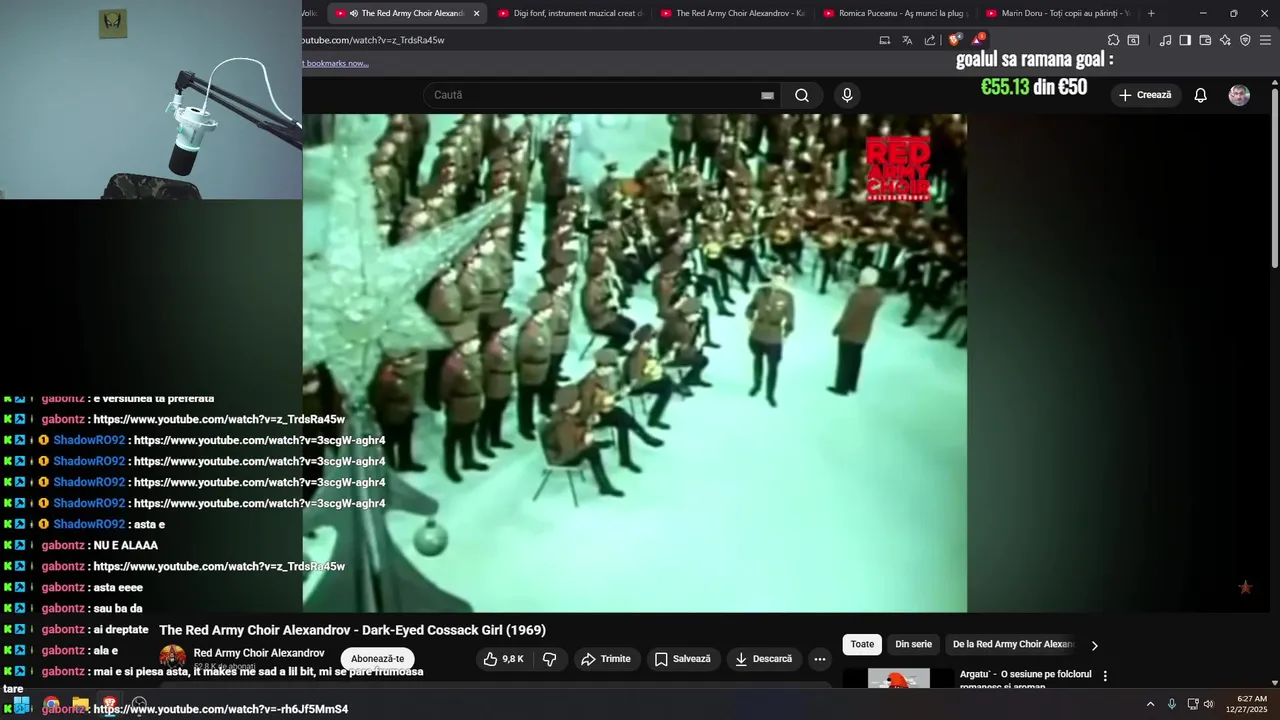Viewport: 1280px width, 720px height.
Task: Click the bookmarks now... link in bookmarks bar
Action: [x=336, y=63]
